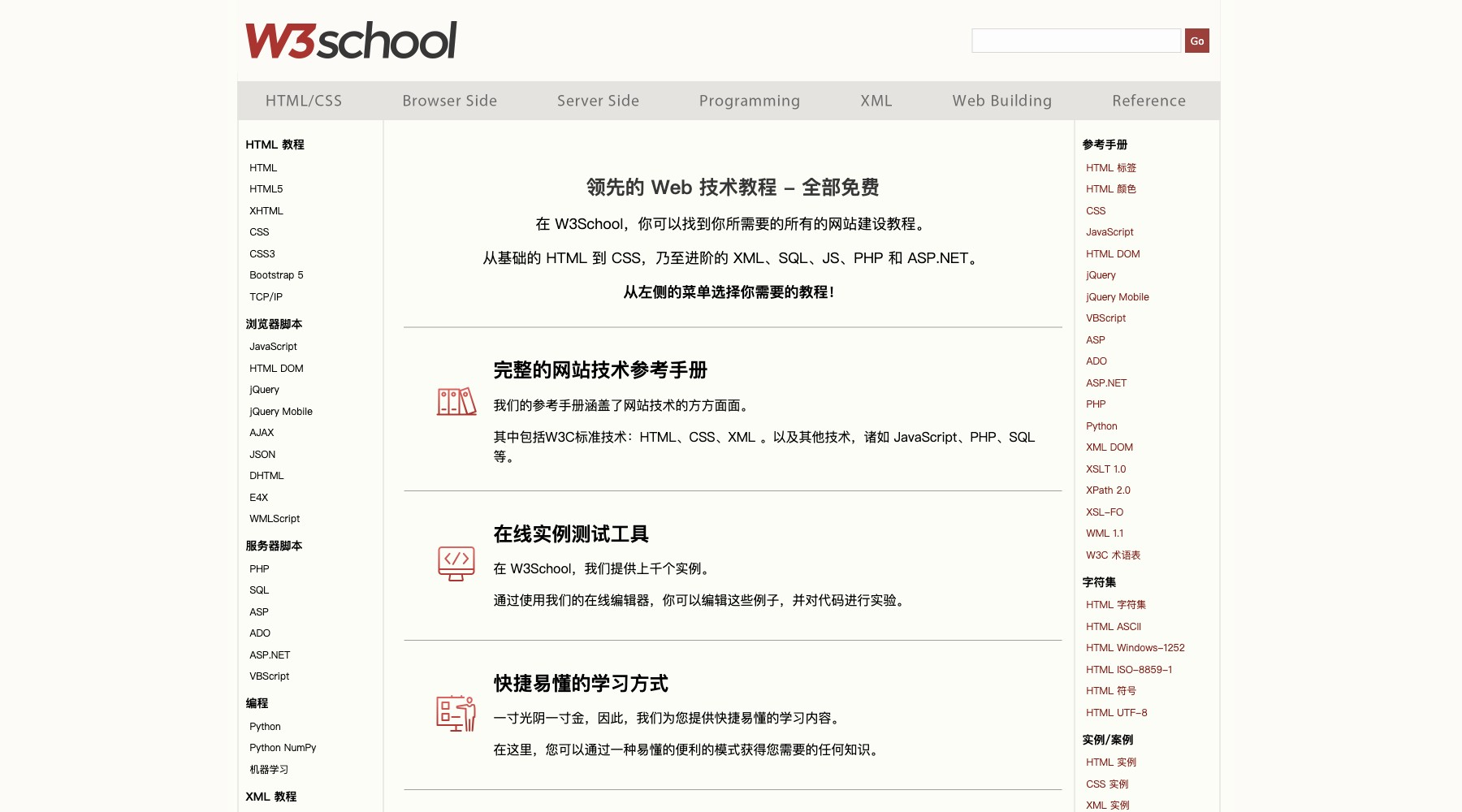The height and width of the screenshot is (812, 1462).
Task: Open the W3C 术语表 reference
Action: (x=1113, y=555)
